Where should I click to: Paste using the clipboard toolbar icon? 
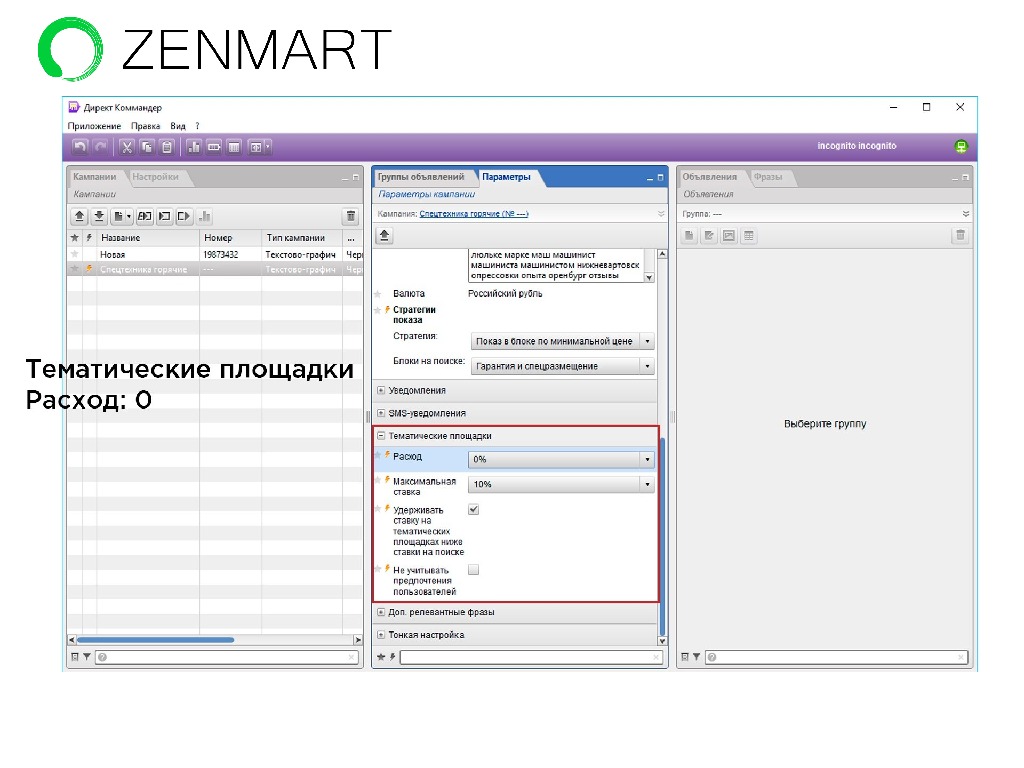click(x=167, y=147)
